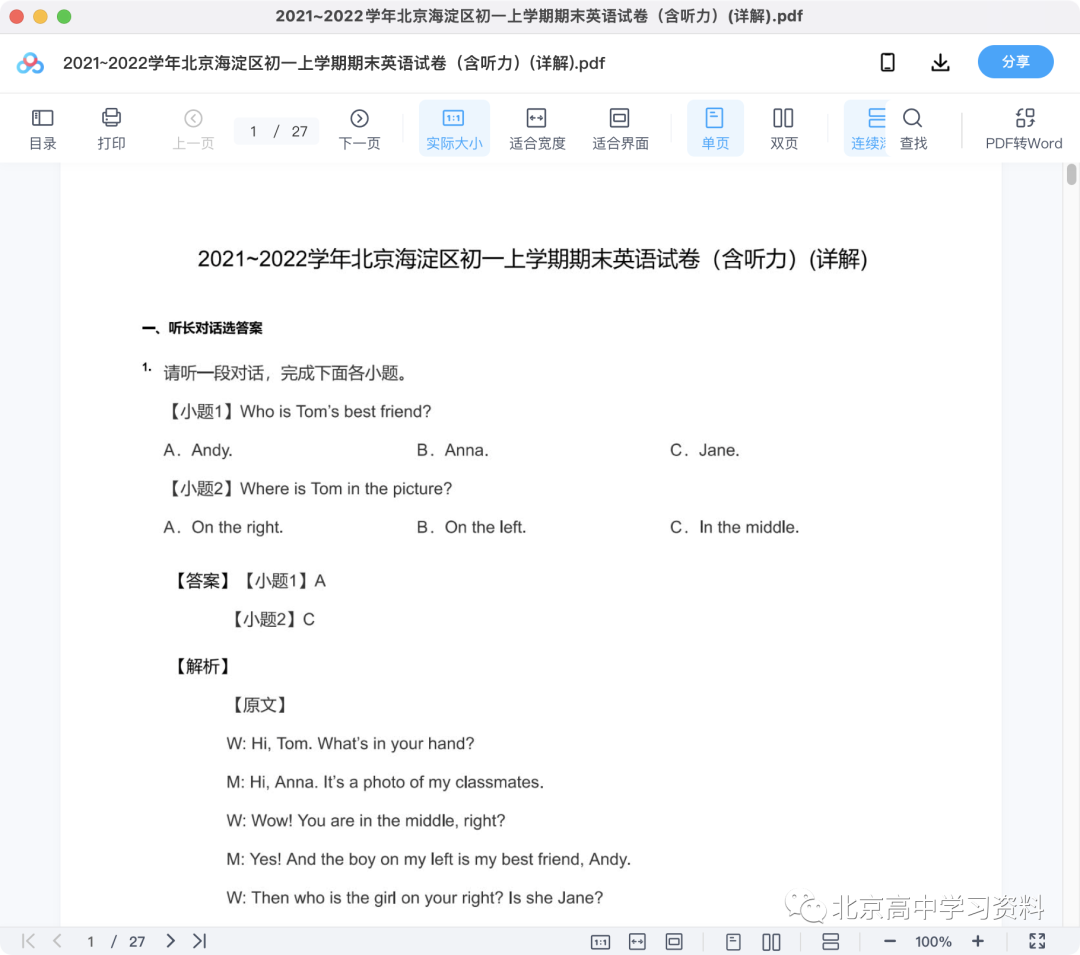Switch to 单页 single page mode

715,129
